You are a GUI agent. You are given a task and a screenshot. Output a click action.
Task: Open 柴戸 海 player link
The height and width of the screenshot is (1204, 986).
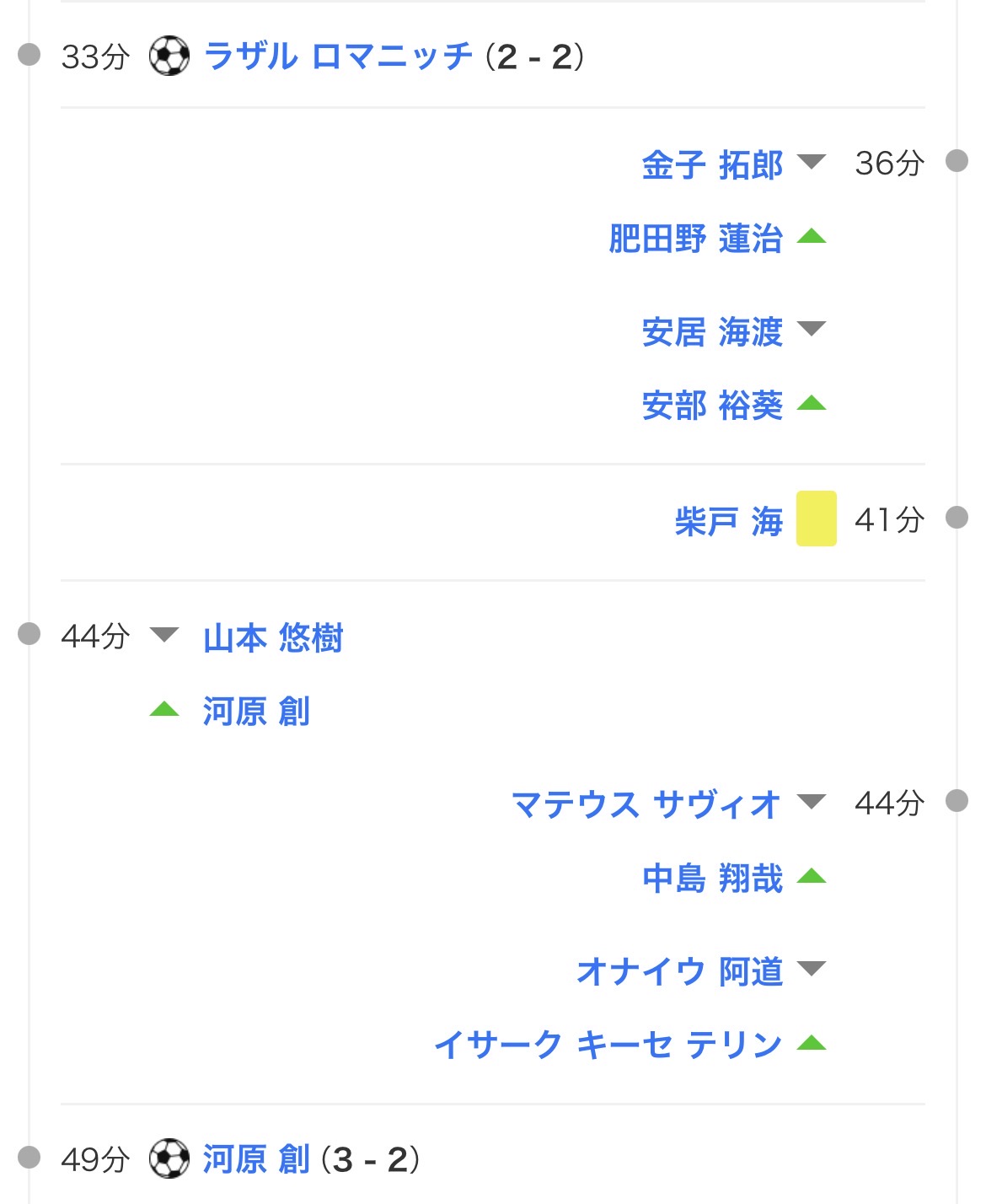pyautogui.click(x=729, y=520)
